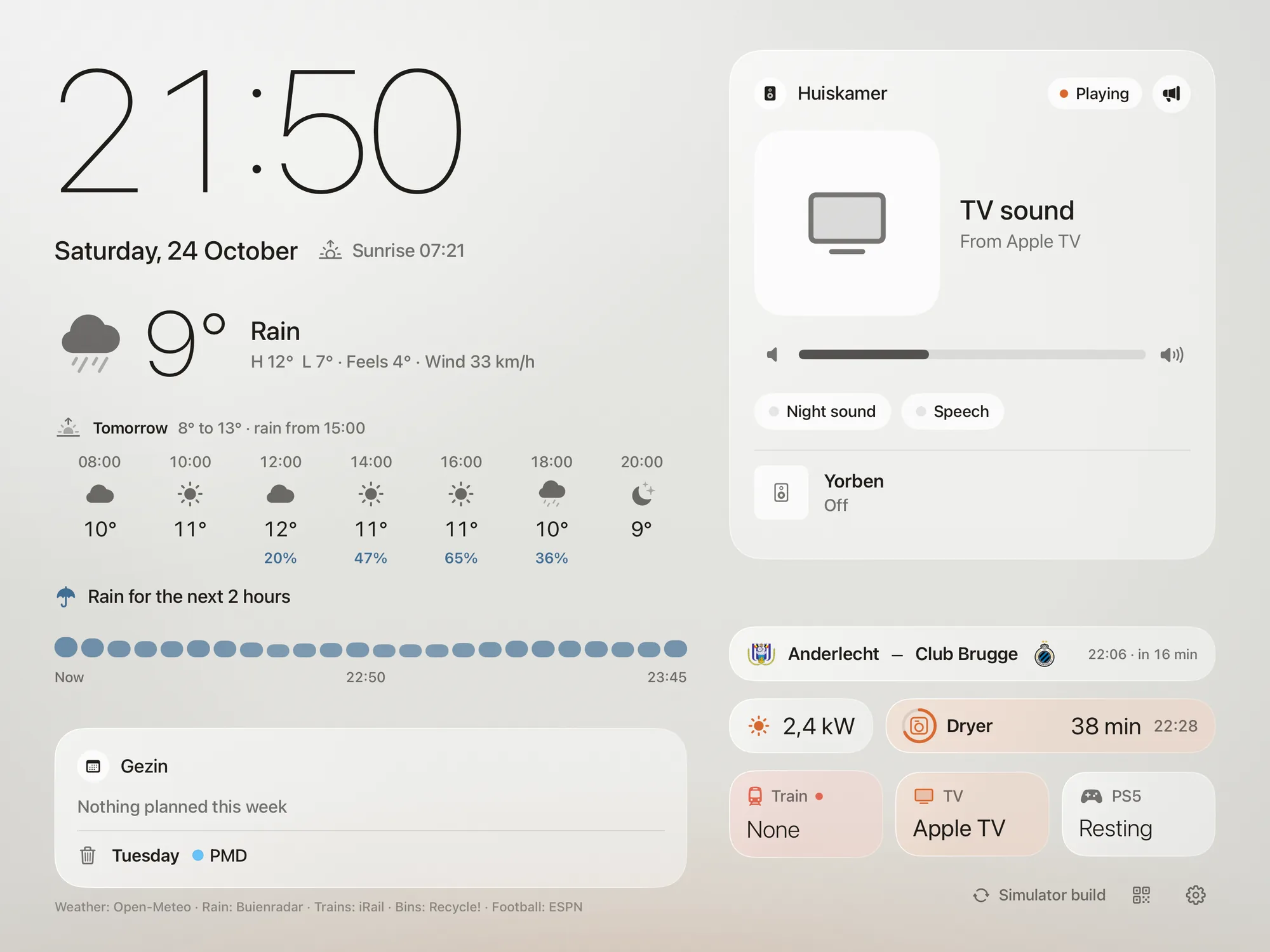Click the TV sound artwork thumbnail

coord(846,223)
